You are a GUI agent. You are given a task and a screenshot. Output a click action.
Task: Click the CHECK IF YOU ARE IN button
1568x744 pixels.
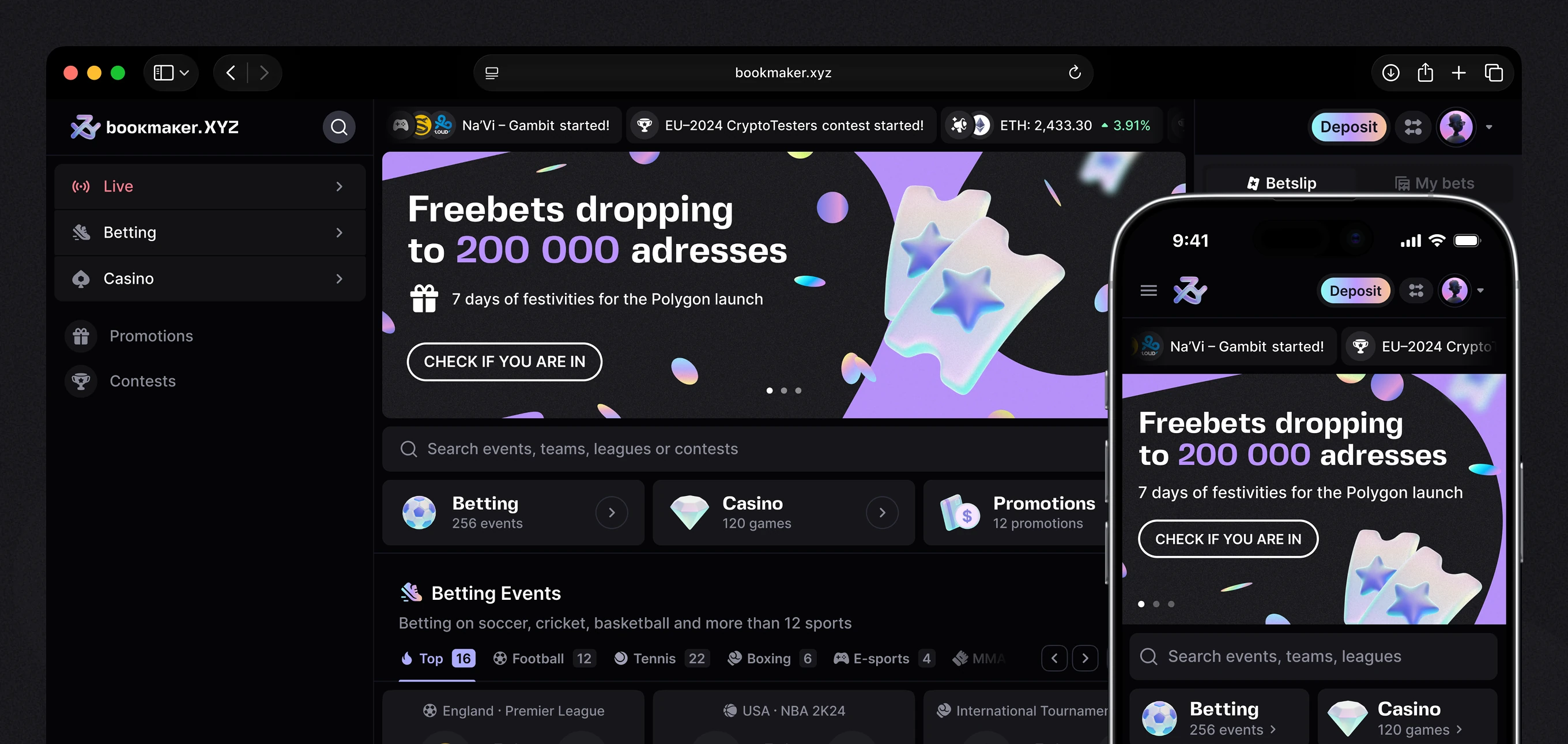pyautogui.click(x=504, y=362)
